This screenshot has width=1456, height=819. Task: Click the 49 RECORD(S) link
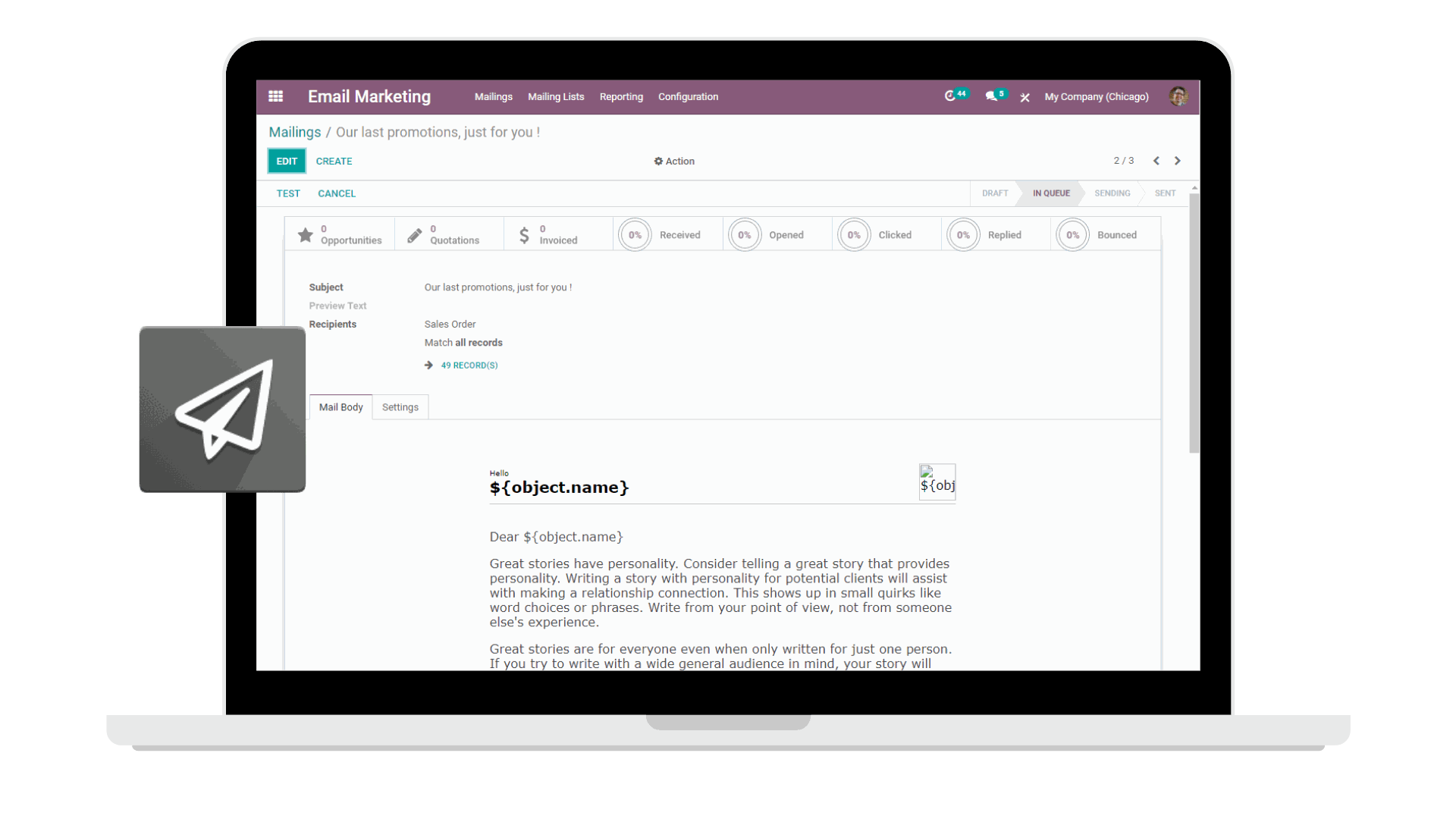[469, 365]
